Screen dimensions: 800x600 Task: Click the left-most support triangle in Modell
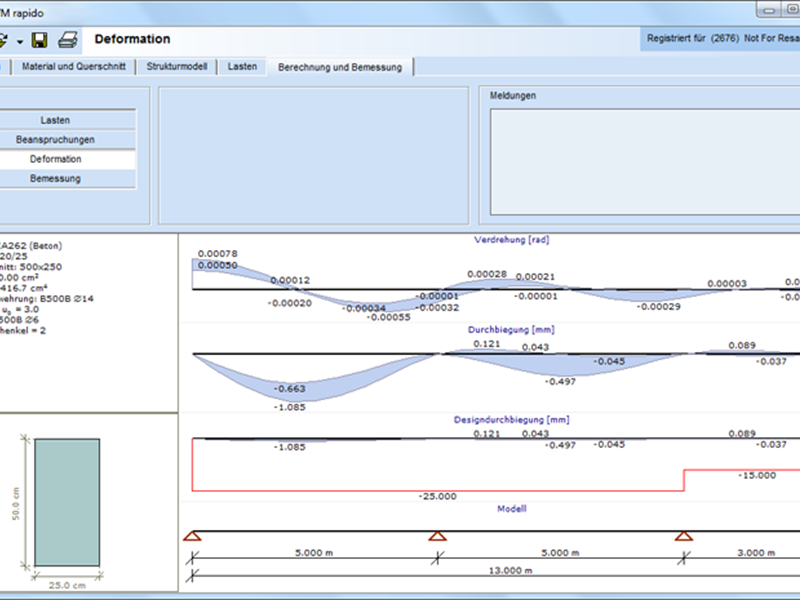(193, 537)
